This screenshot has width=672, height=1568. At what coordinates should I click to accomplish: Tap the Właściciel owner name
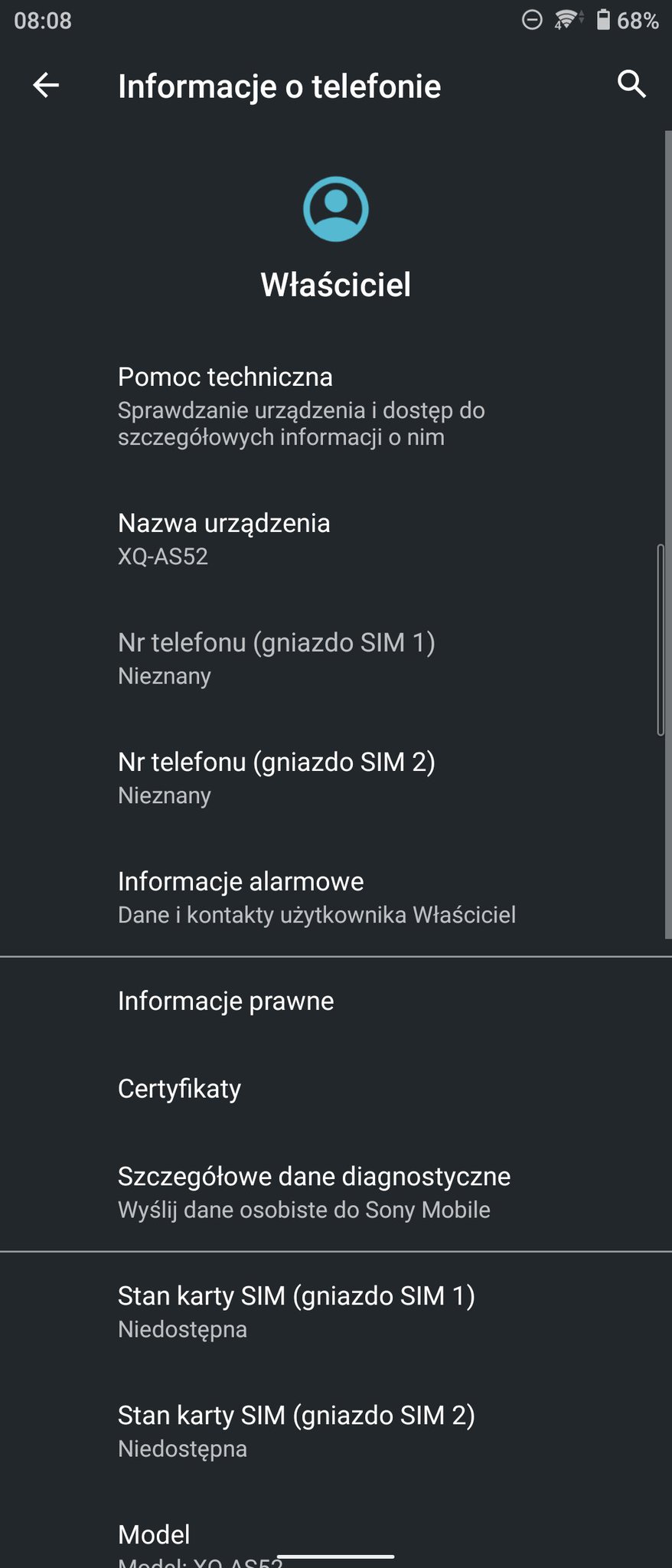click(336, 285)
